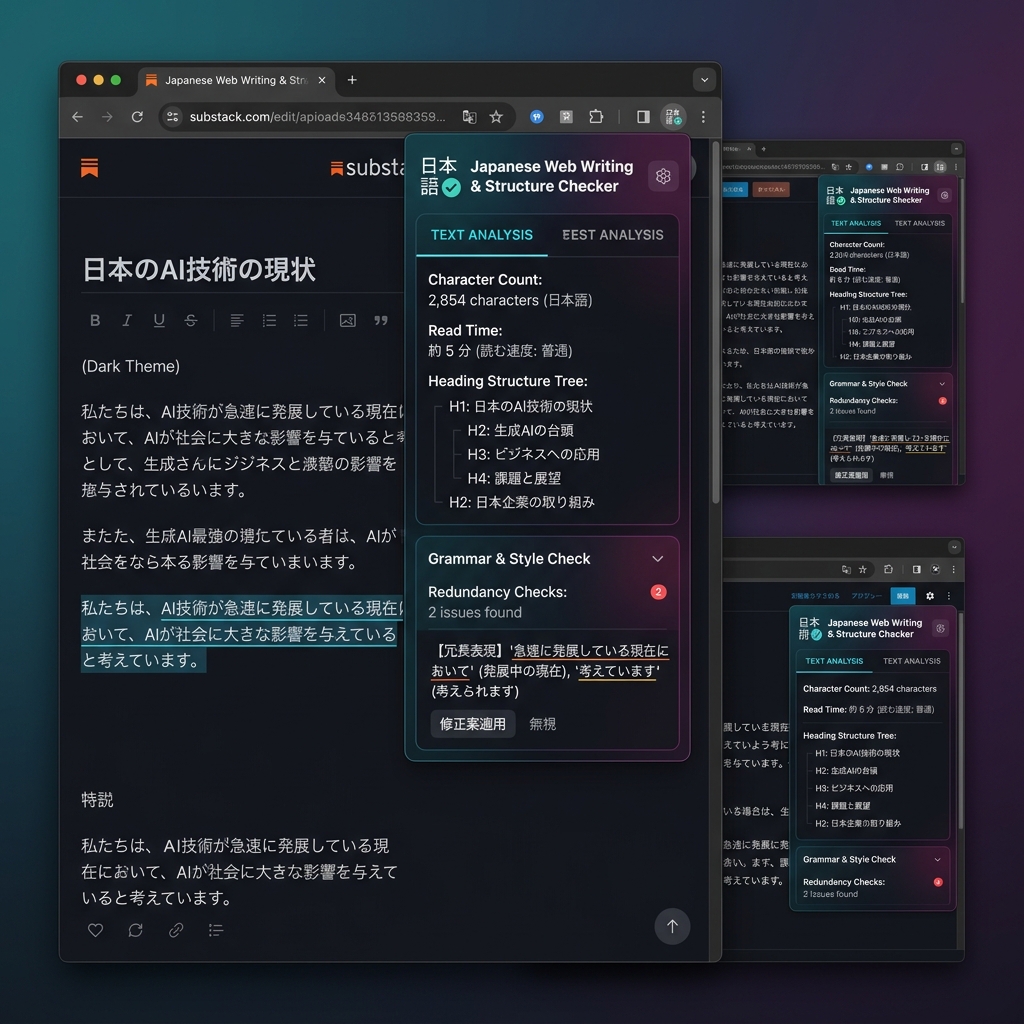Click the text alignment icon
1024x1024 pixels.
point(237,320)
